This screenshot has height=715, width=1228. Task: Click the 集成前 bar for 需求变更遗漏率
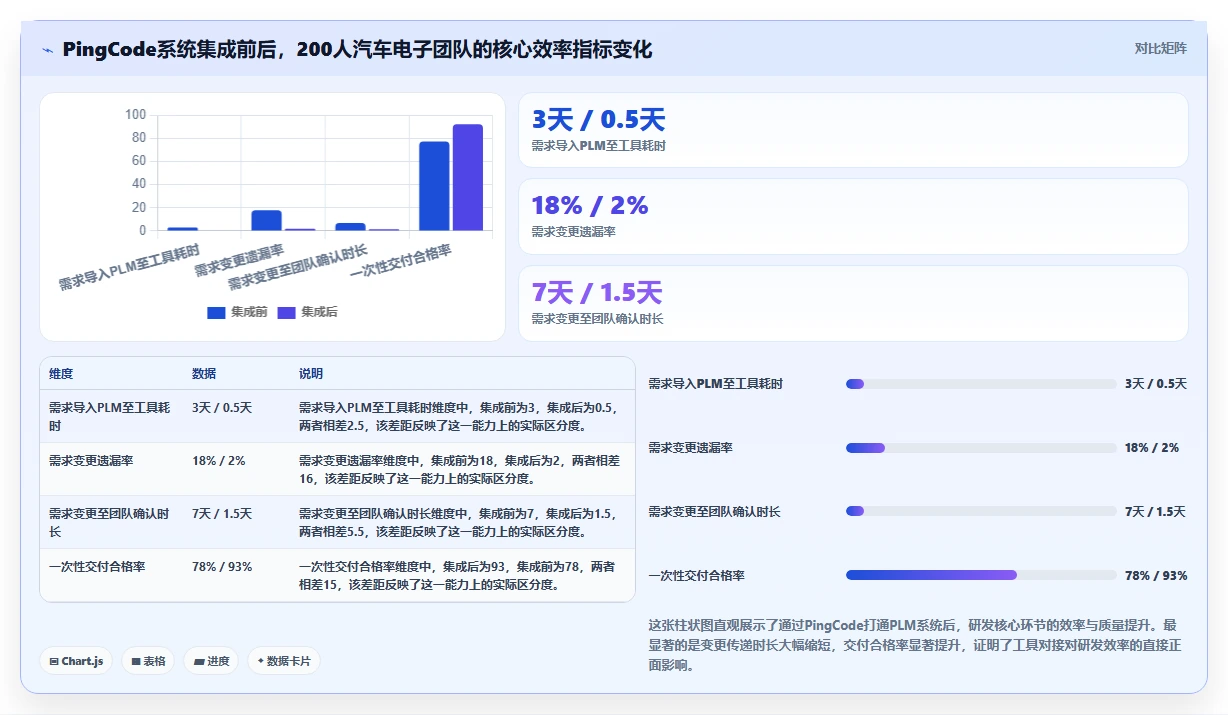[x=266, y=220]
